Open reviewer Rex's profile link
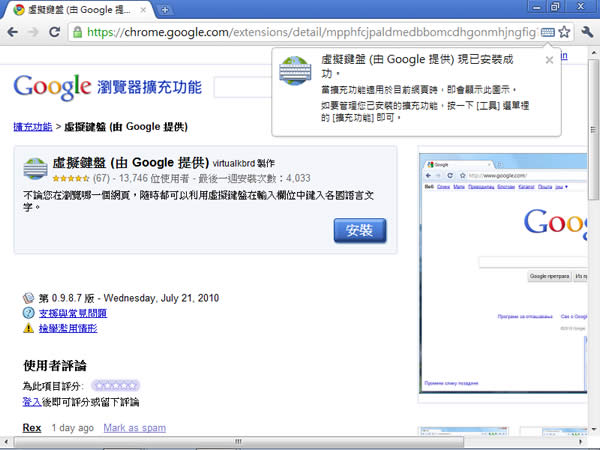The height and width of the screenshot is (450, 600). click(32, 428)
